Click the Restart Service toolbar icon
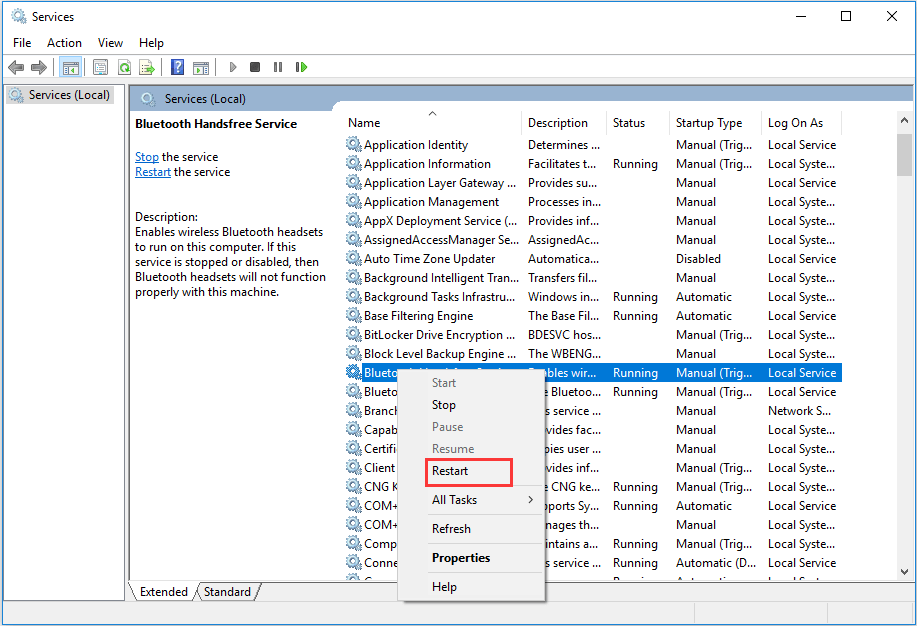Viewport: 917px width, 626px height. (301, 67)
